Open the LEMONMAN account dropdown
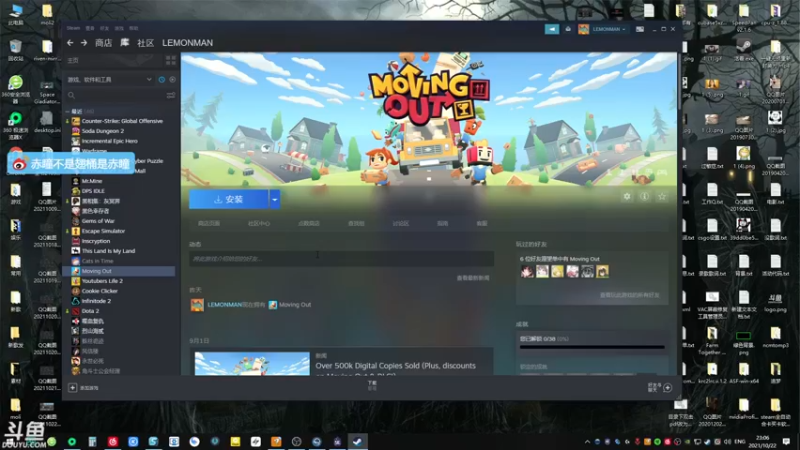Image resolution: width=800 pixels, height=450 pixels. pos(609,29)
